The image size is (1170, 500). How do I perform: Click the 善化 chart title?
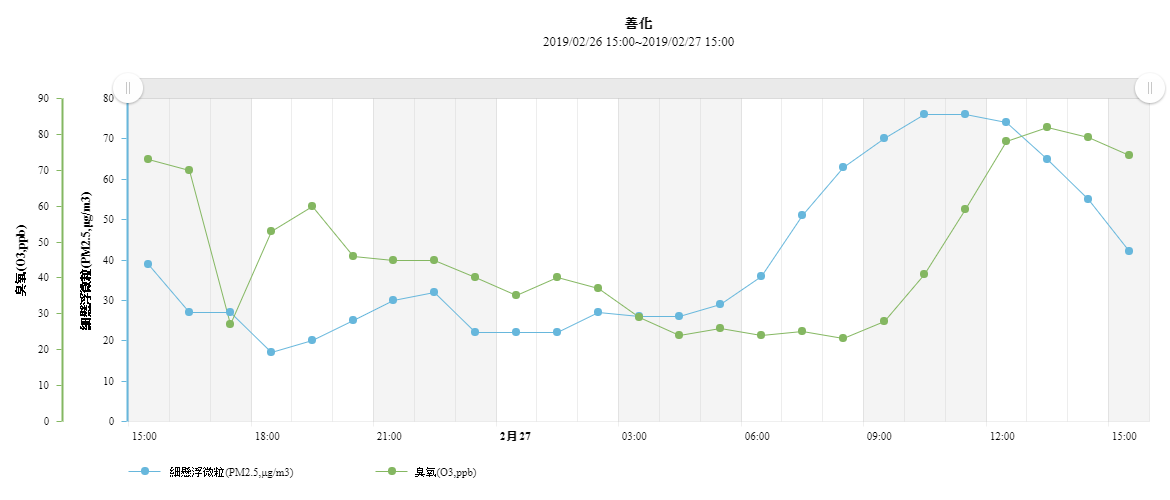(639, 23)
